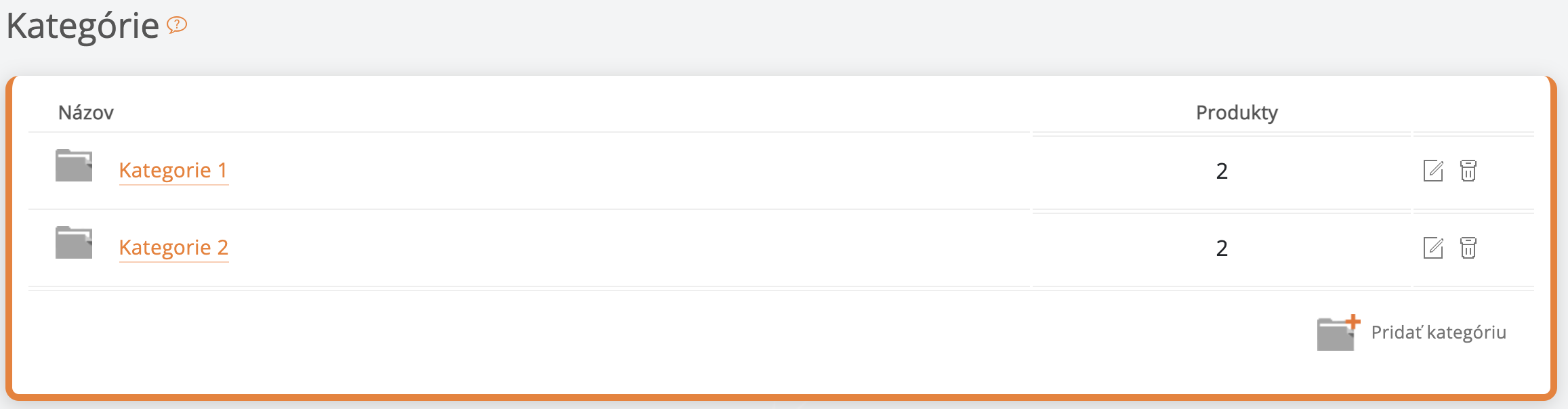Viewport: 1568px width, 409px height.
Task: Delete Kategorie 1 with the trash icon
Action: point(1468,171)
